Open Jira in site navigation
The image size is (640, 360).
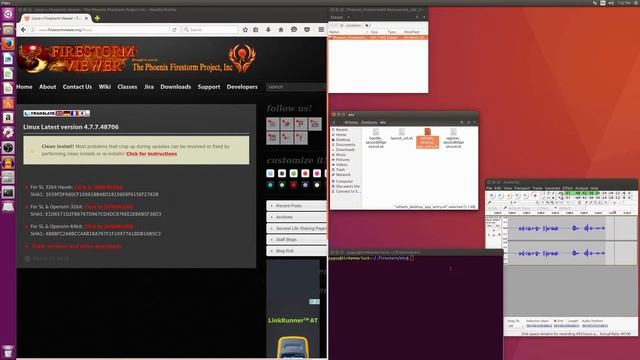click(x=149, y=87)
